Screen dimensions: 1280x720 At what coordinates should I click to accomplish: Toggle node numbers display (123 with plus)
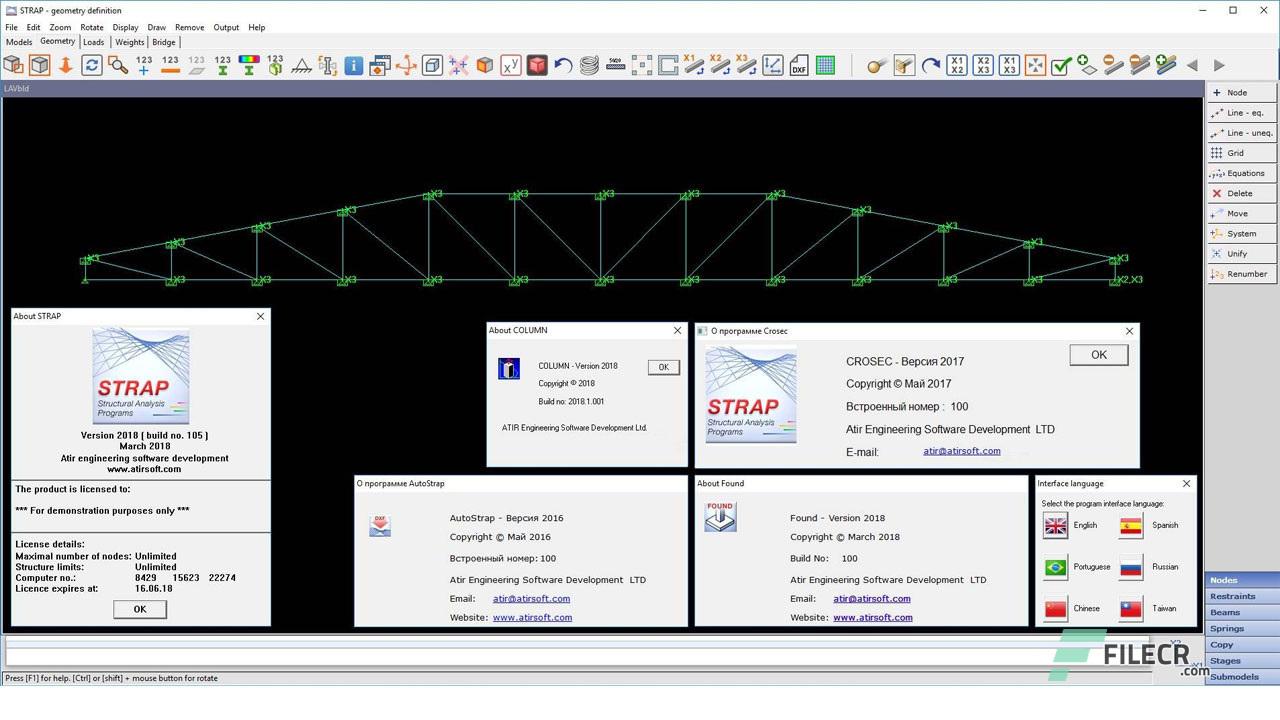coord(144,65)
